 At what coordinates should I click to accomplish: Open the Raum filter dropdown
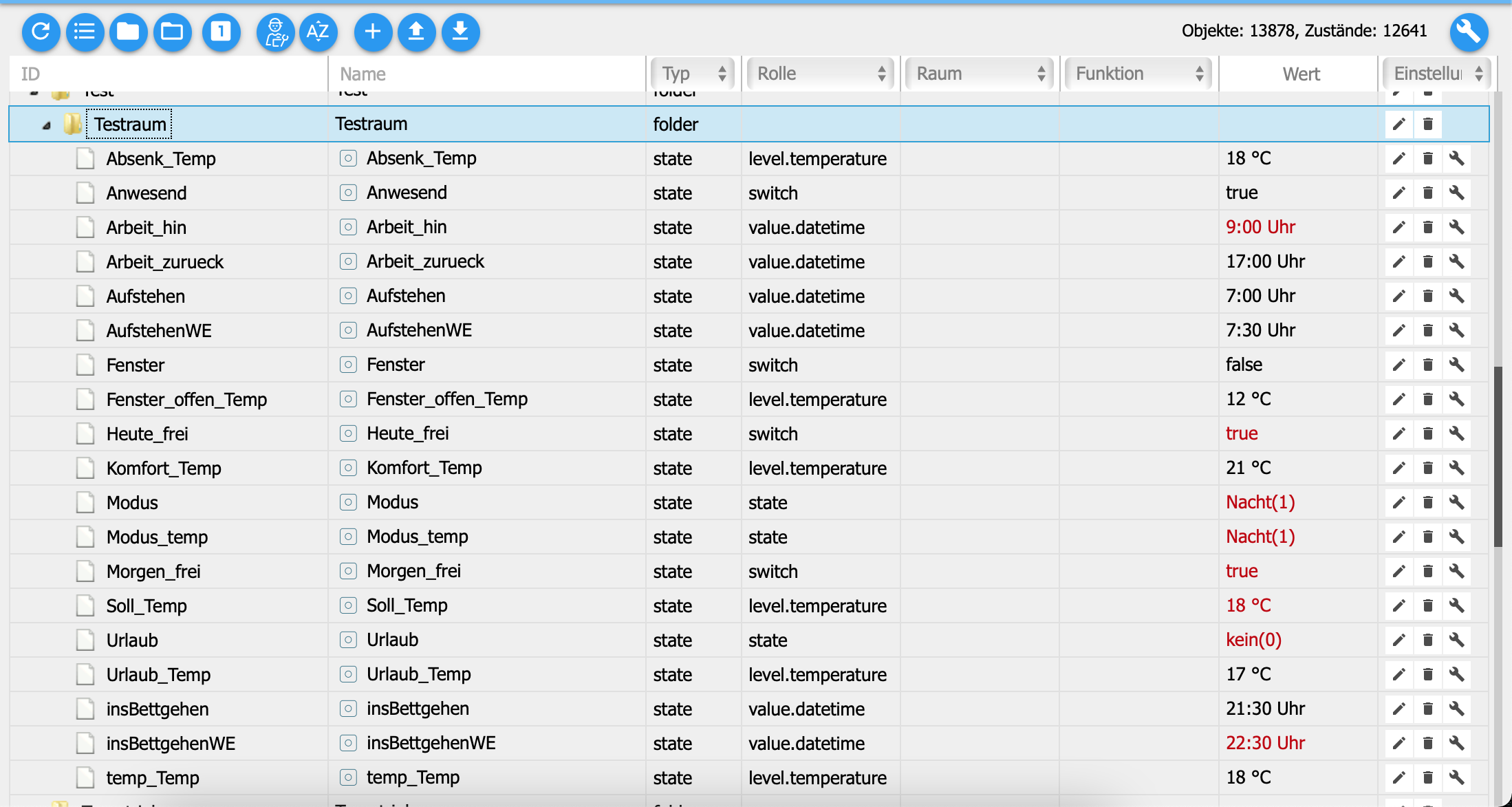click(980, 74)
